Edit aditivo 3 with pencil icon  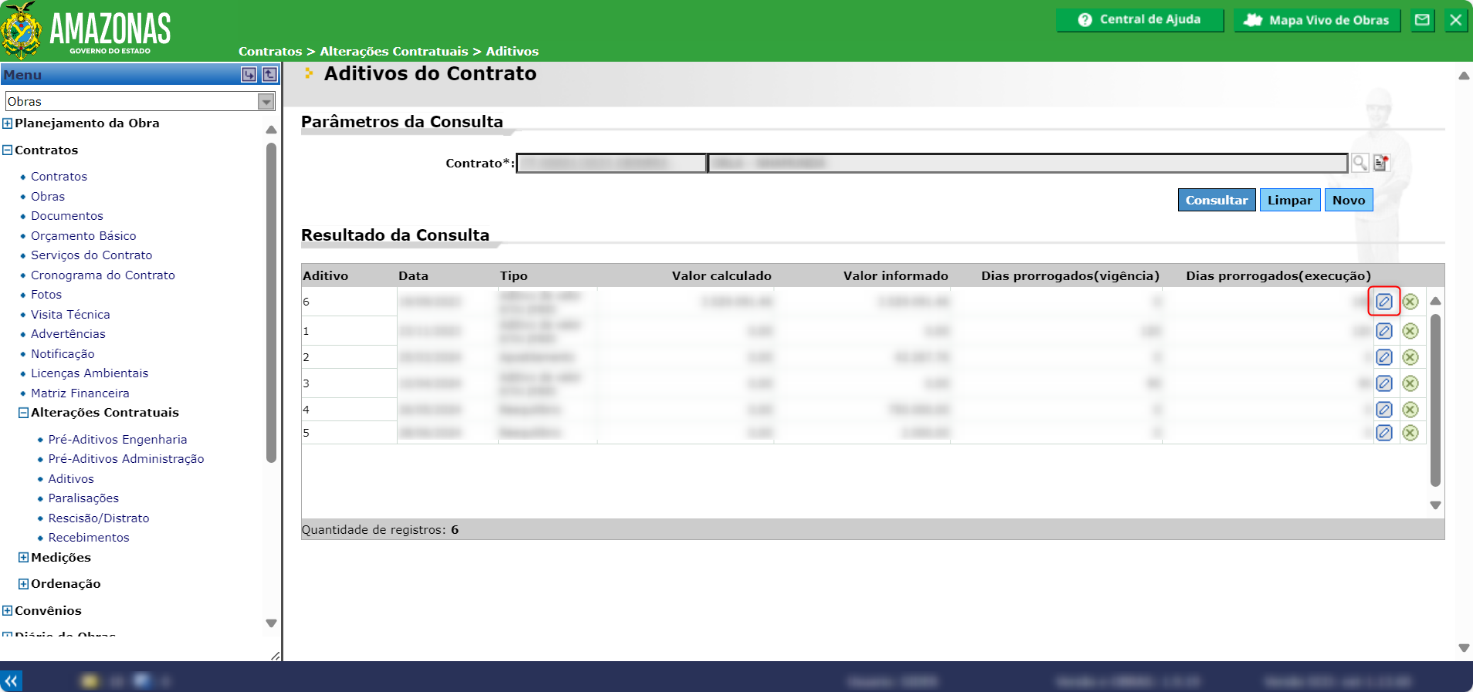pyautogui.click(x=1384, y=383)
